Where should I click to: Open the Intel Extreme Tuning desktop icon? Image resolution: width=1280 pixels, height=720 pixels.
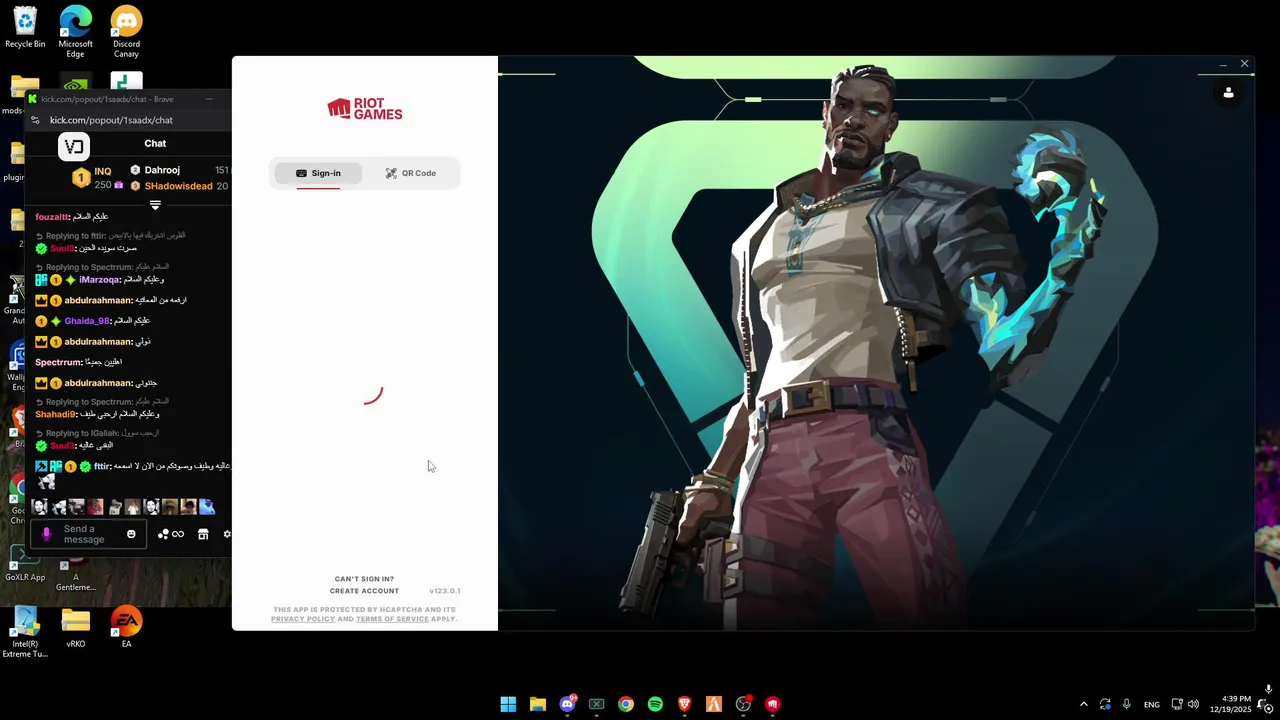click(25, 632)
